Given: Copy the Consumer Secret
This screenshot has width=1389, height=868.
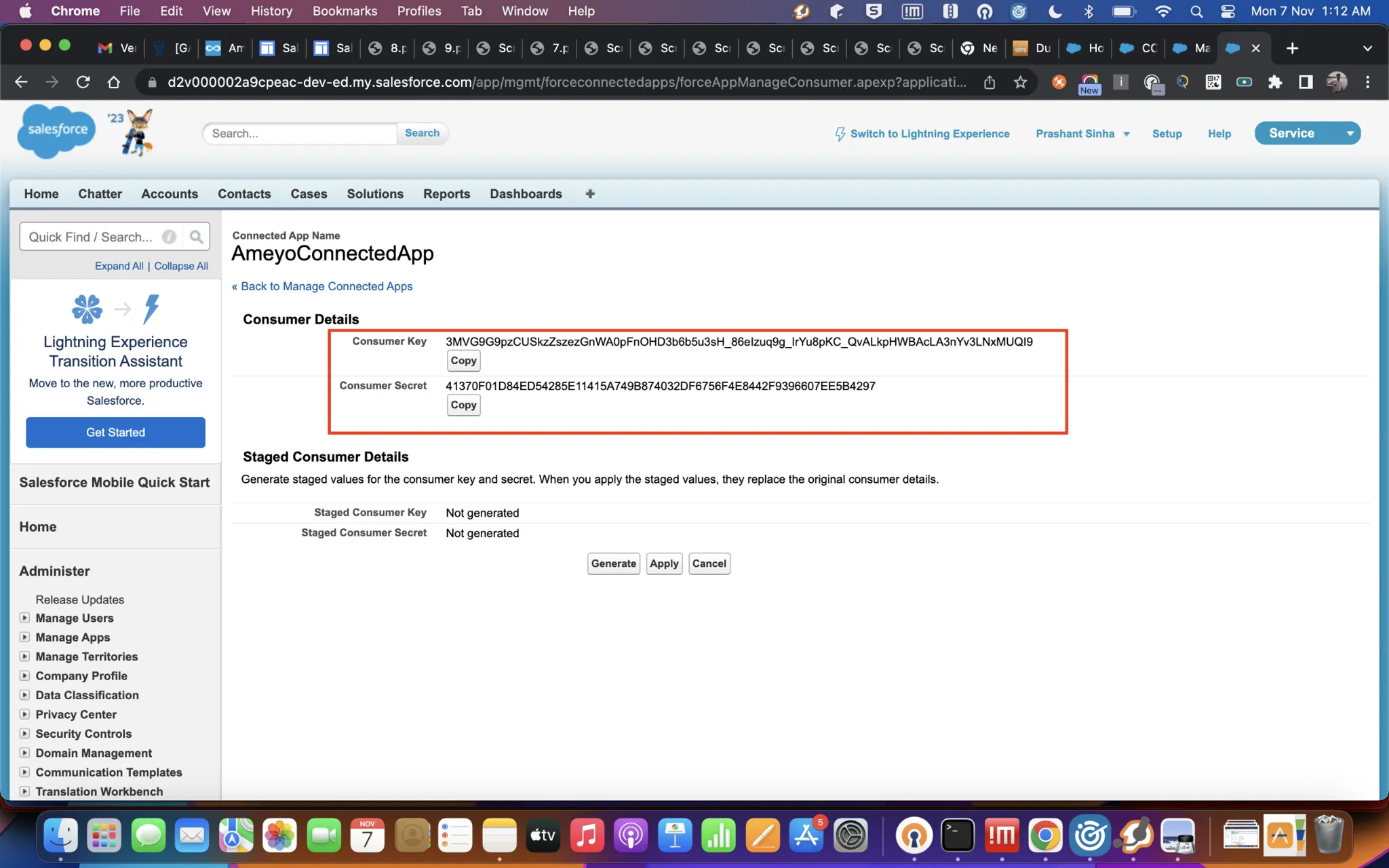Looking at the screenshot, I should 463,405.
